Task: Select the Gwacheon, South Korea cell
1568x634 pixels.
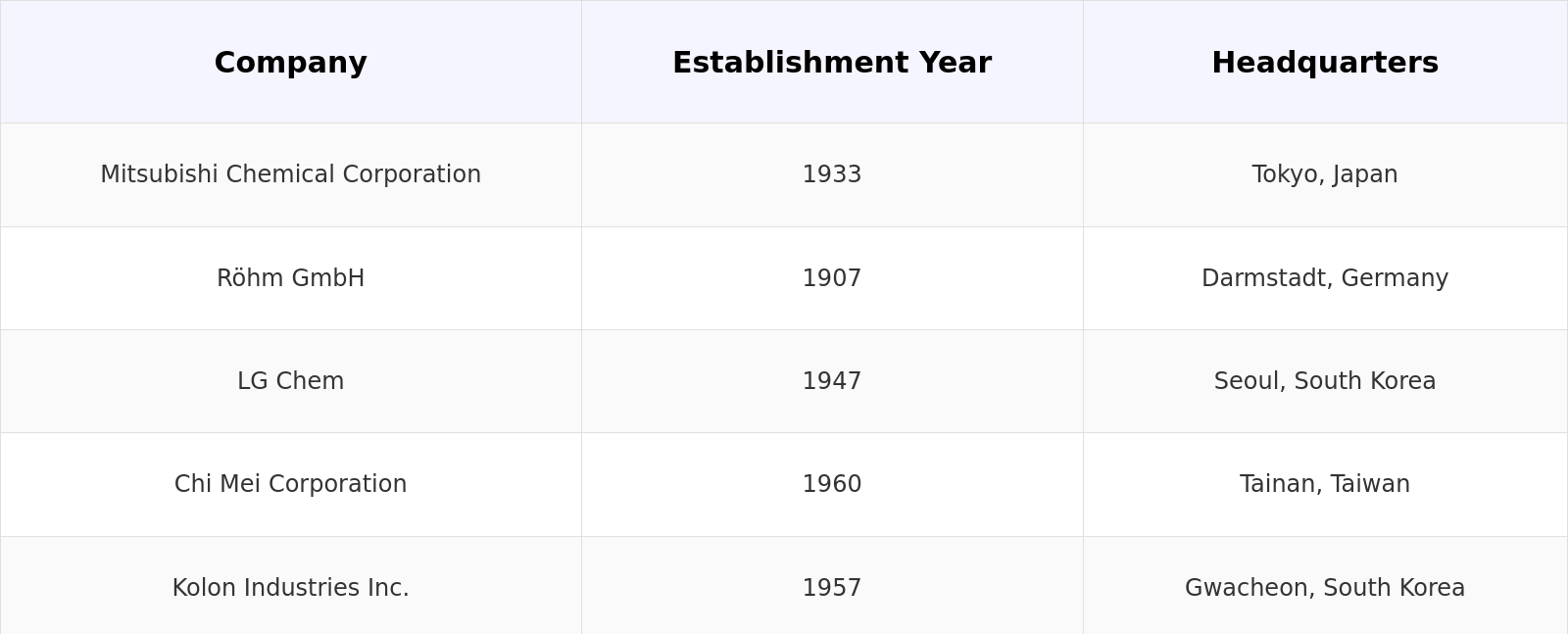Action: (1325, 588)
